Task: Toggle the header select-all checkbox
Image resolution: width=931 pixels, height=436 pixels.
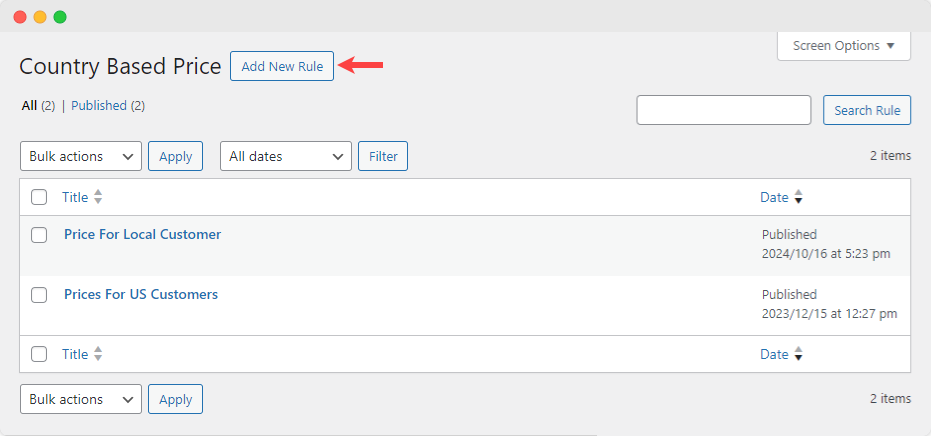Action: coord(39,197)
